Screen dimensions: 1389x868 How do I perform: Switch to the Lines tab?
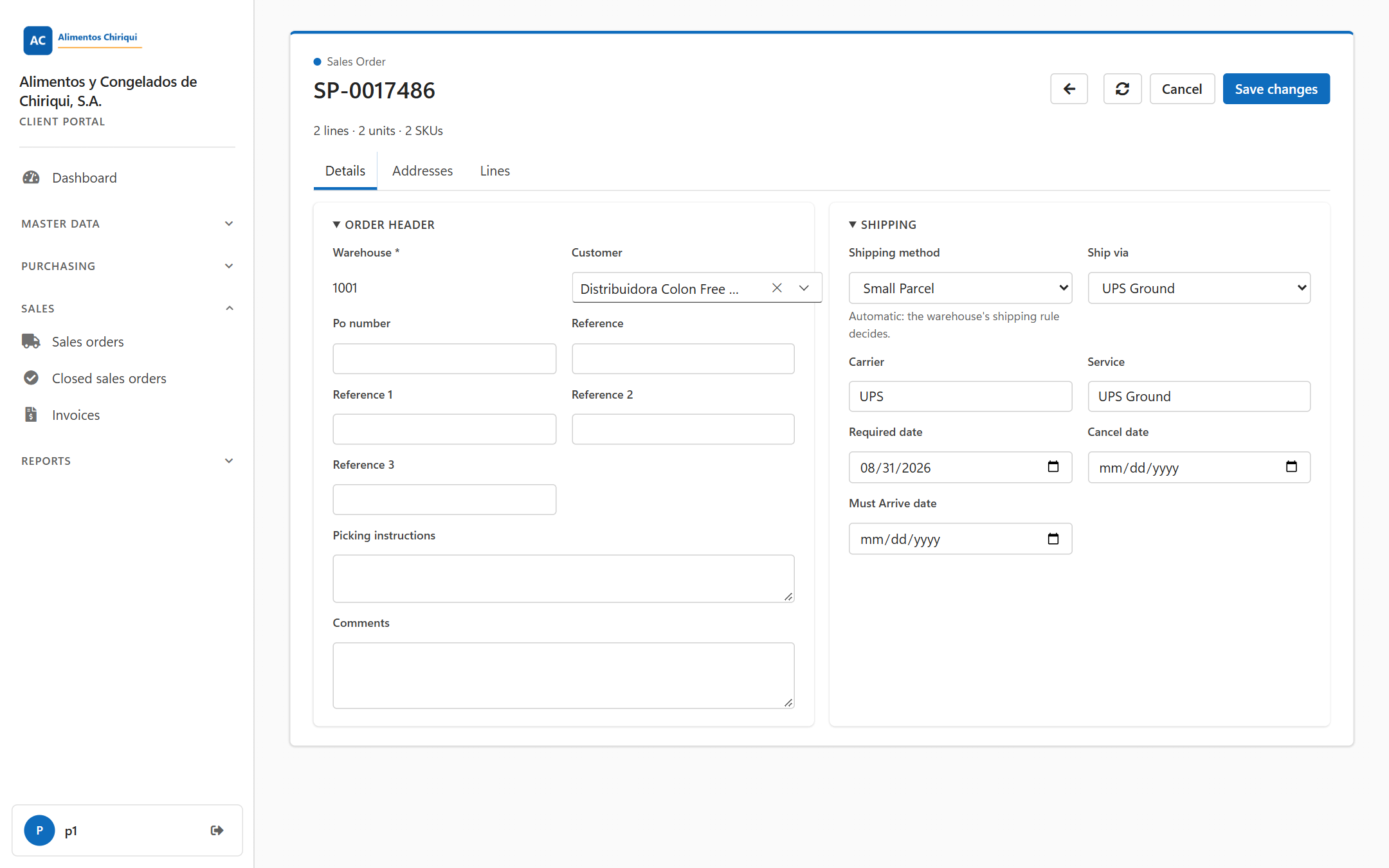pyautogui.click(x=495, y=171)
